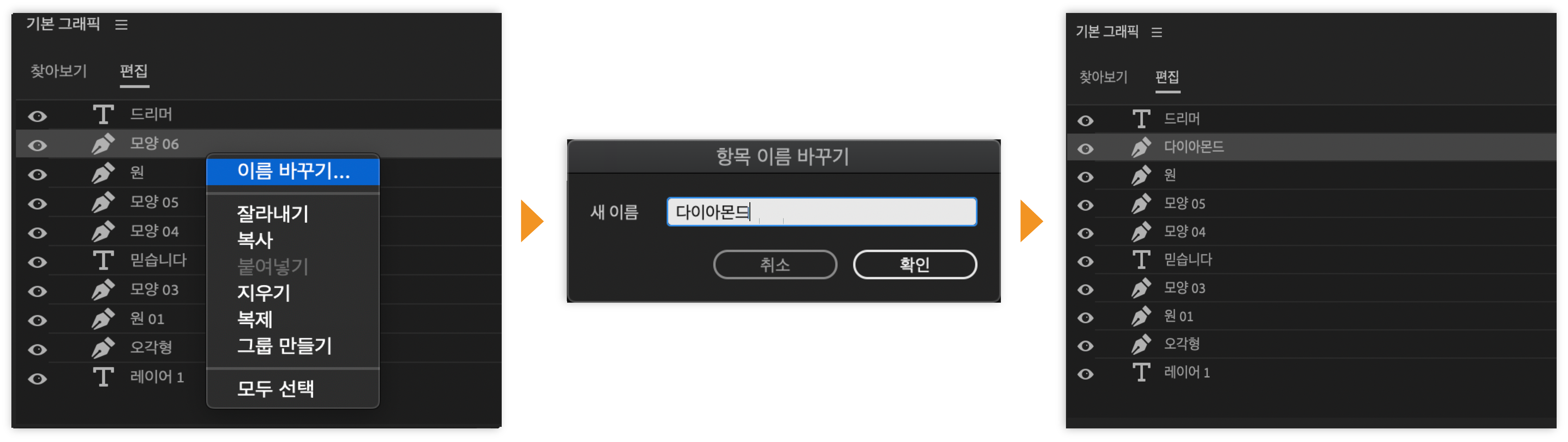Image resolution: width=1568 pixels, height=442 pixels.
Task: Click the 새 이름 text input field
Action: 822,212
